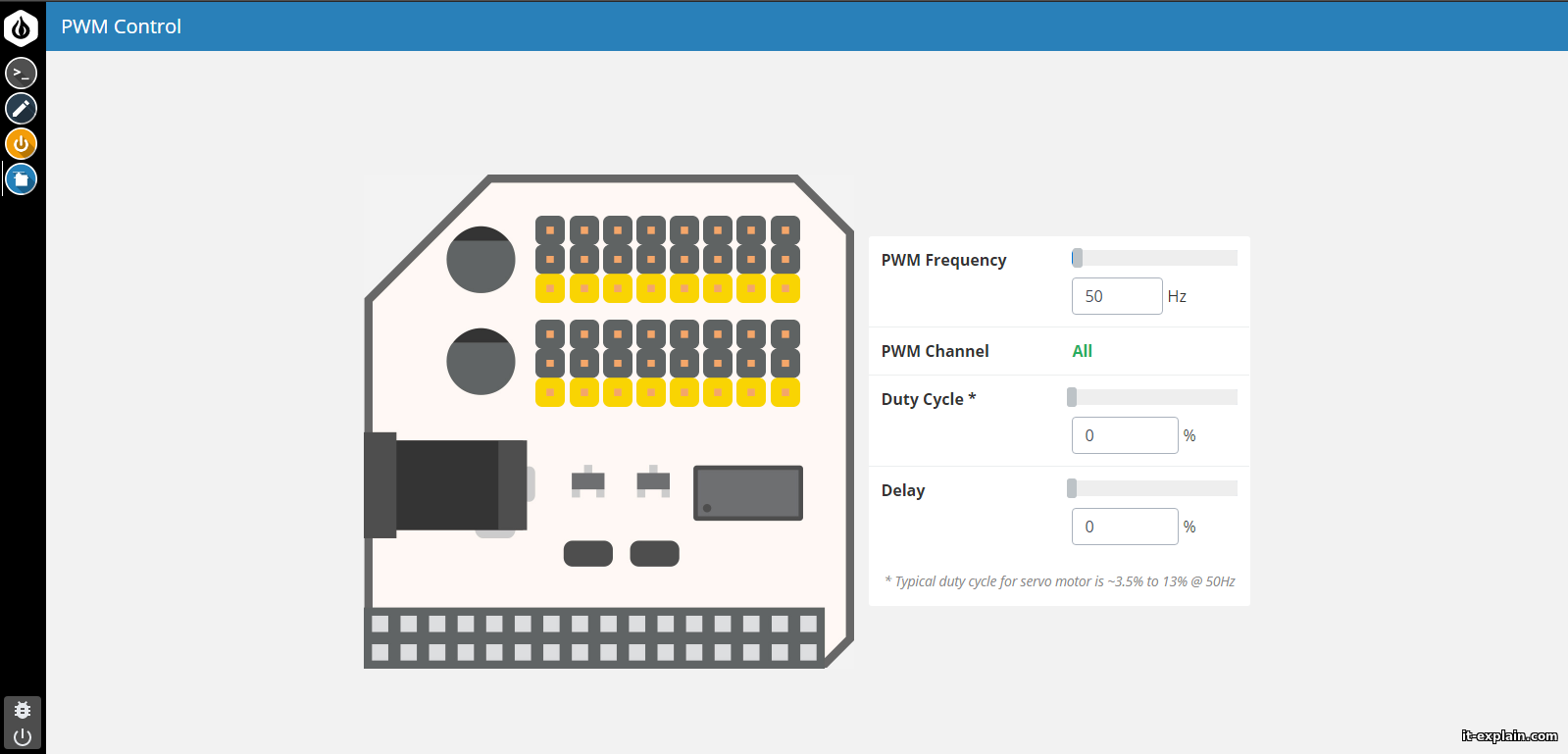
Task: Click the Duty Cycle slider handle
Action: [1072, 397]
